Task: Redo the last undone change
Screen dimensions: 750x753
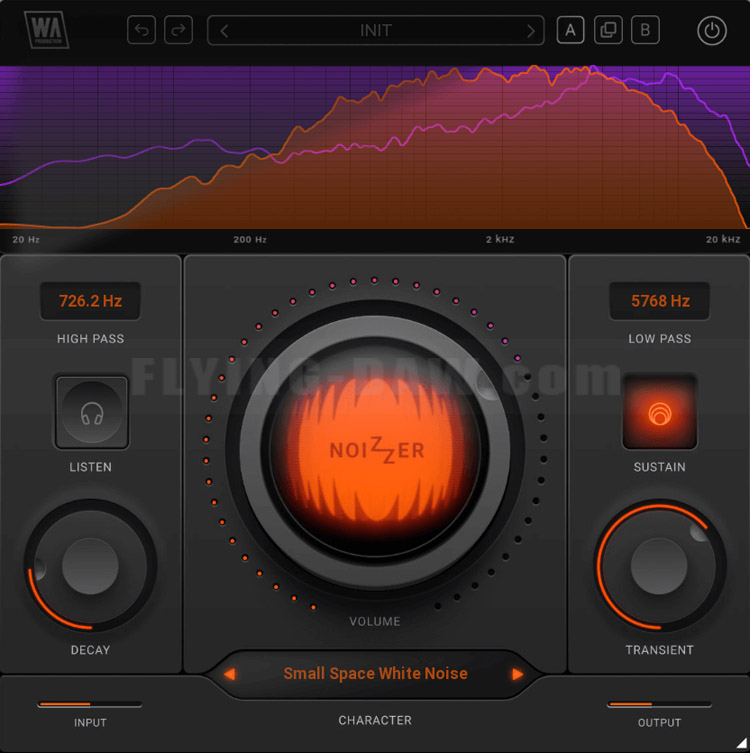Action: pos(178,30)
